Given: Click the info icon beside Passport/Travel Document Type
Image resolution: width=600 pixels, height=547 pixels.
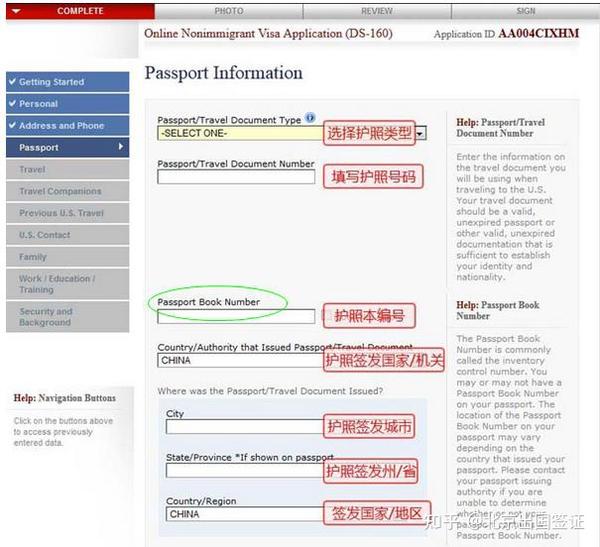Looking at the screenshot, I should tap(310, 118).
